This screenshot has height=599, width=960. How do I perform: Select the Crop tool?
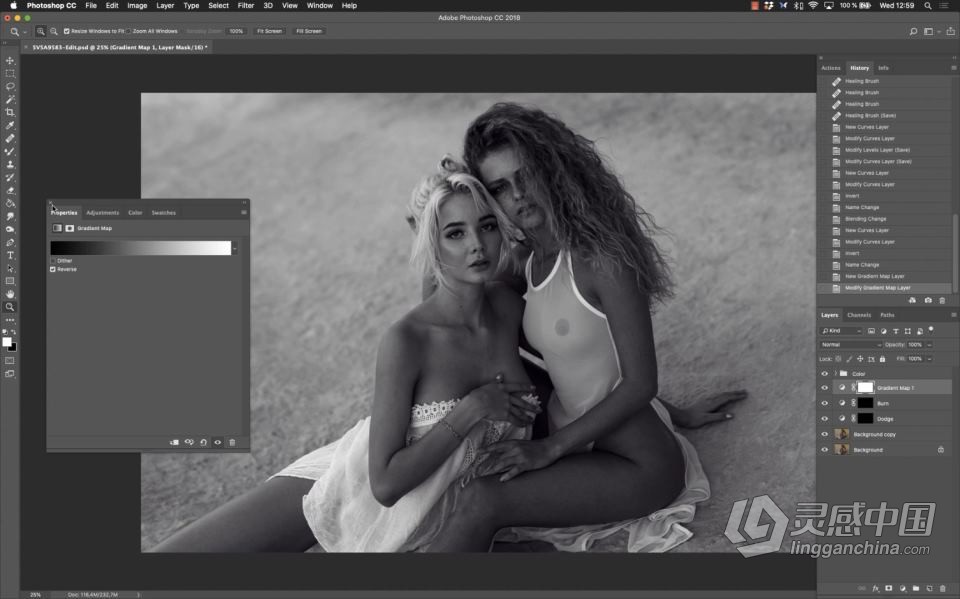[x=11, y=112]
